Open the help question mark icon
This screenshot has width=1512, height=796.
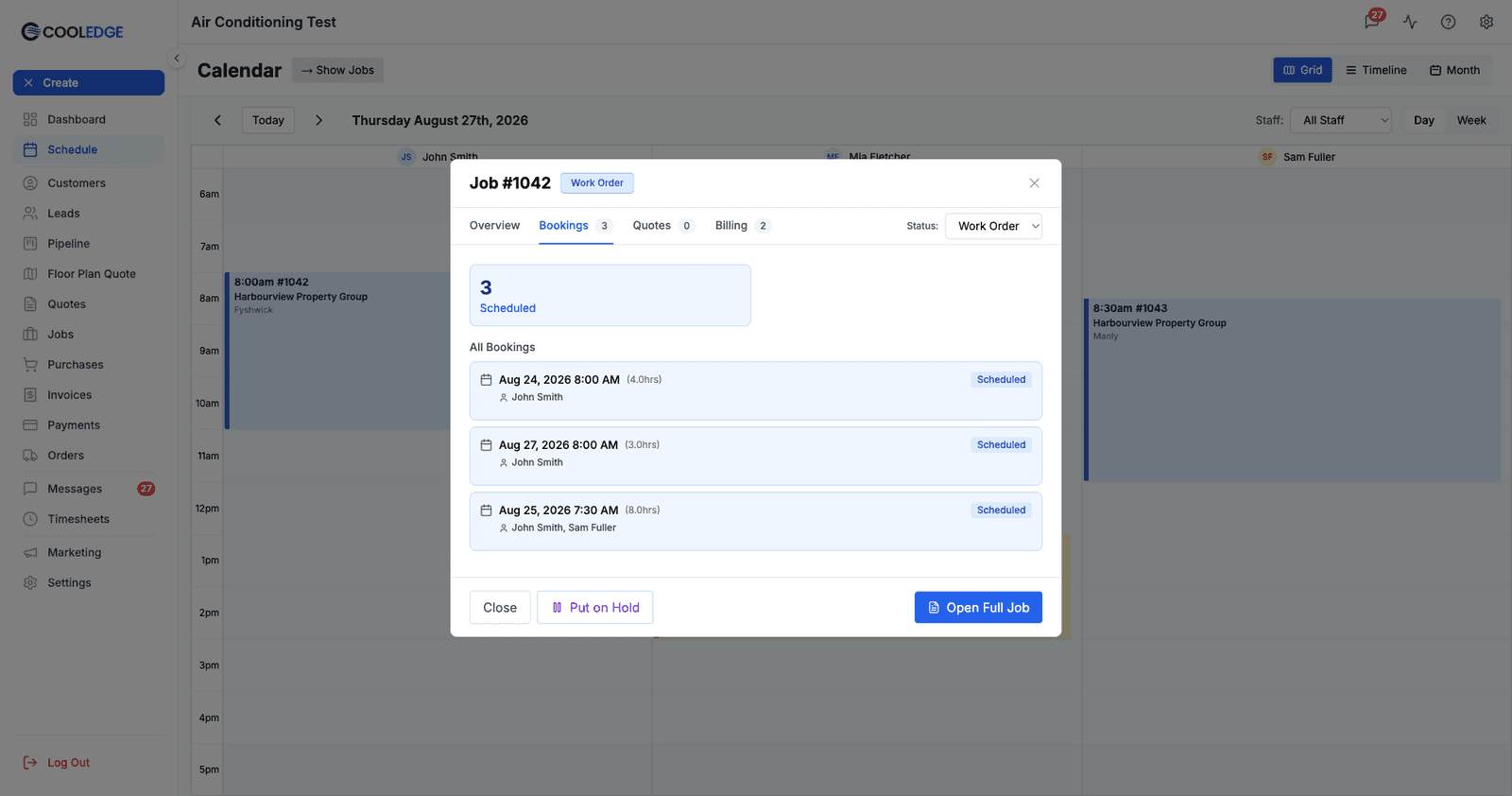(1448, 22)
